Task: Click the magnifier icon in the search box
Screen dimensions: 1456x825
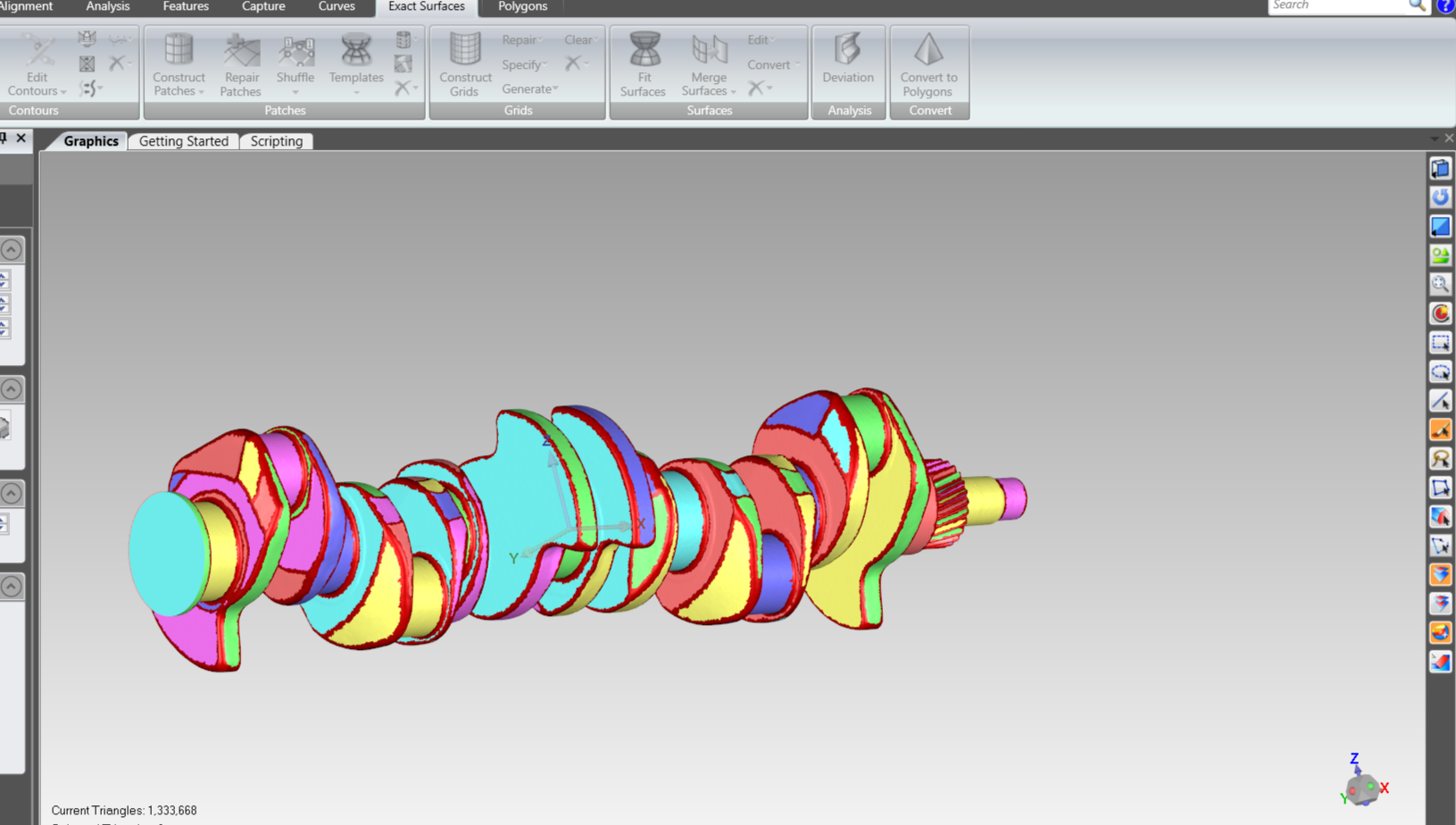Action: (x=1417, y=5)
